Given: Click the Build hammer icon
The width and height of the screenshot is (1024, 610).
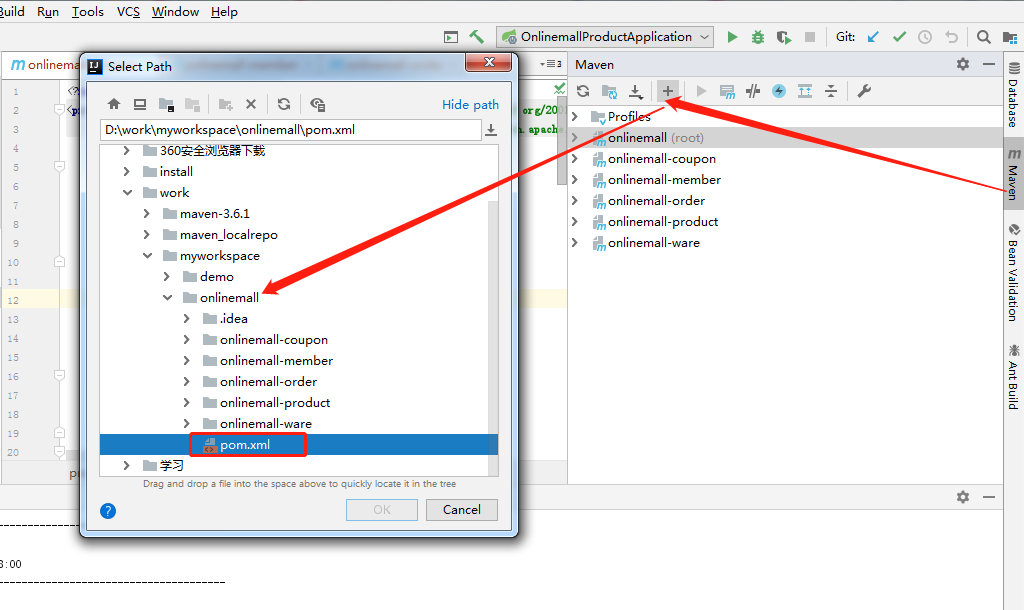Looking at the screenshot, I should click(477, 37).
